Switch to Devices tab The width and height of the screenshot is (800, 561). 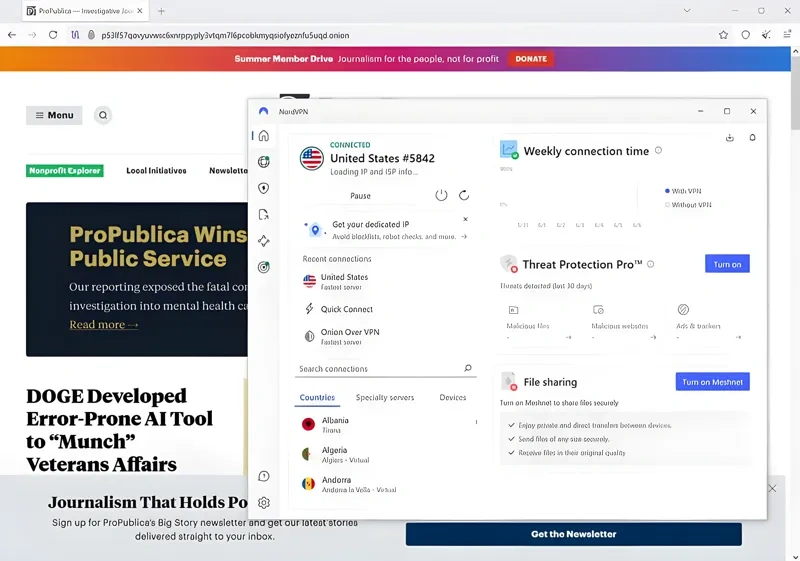click(x=453, y=397)
